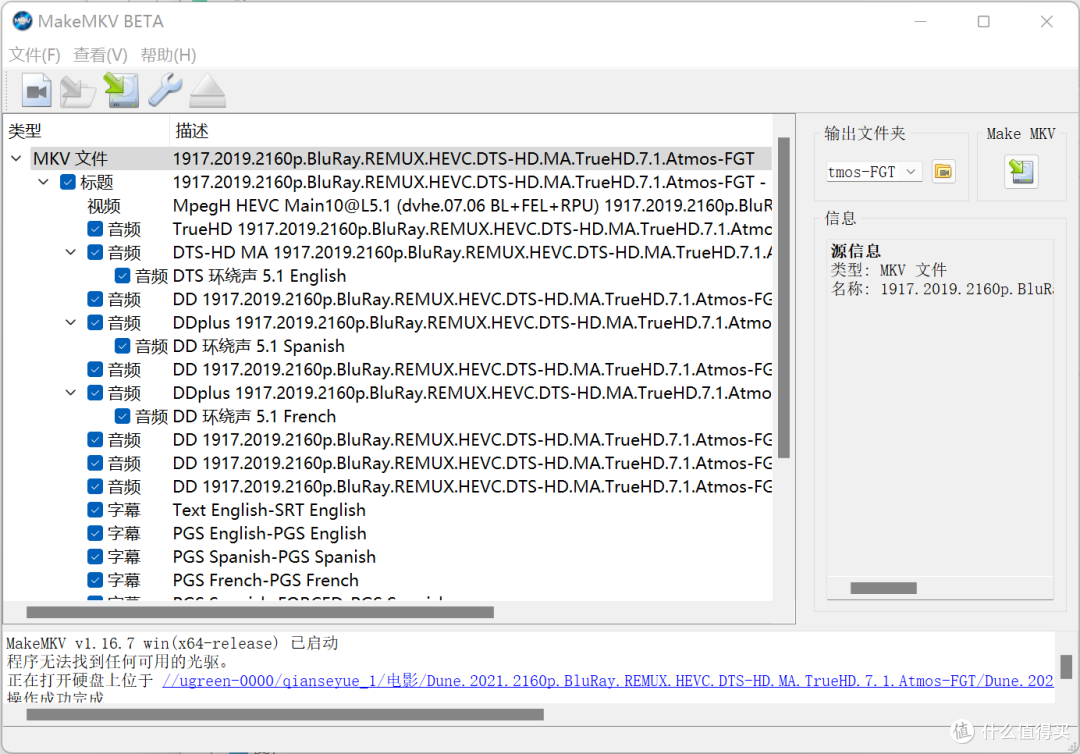The image size is (1080, 754).
Task: Uncheck the PGS English-PGS English subtitle checkbox
Action: click(x=96, y=534)
